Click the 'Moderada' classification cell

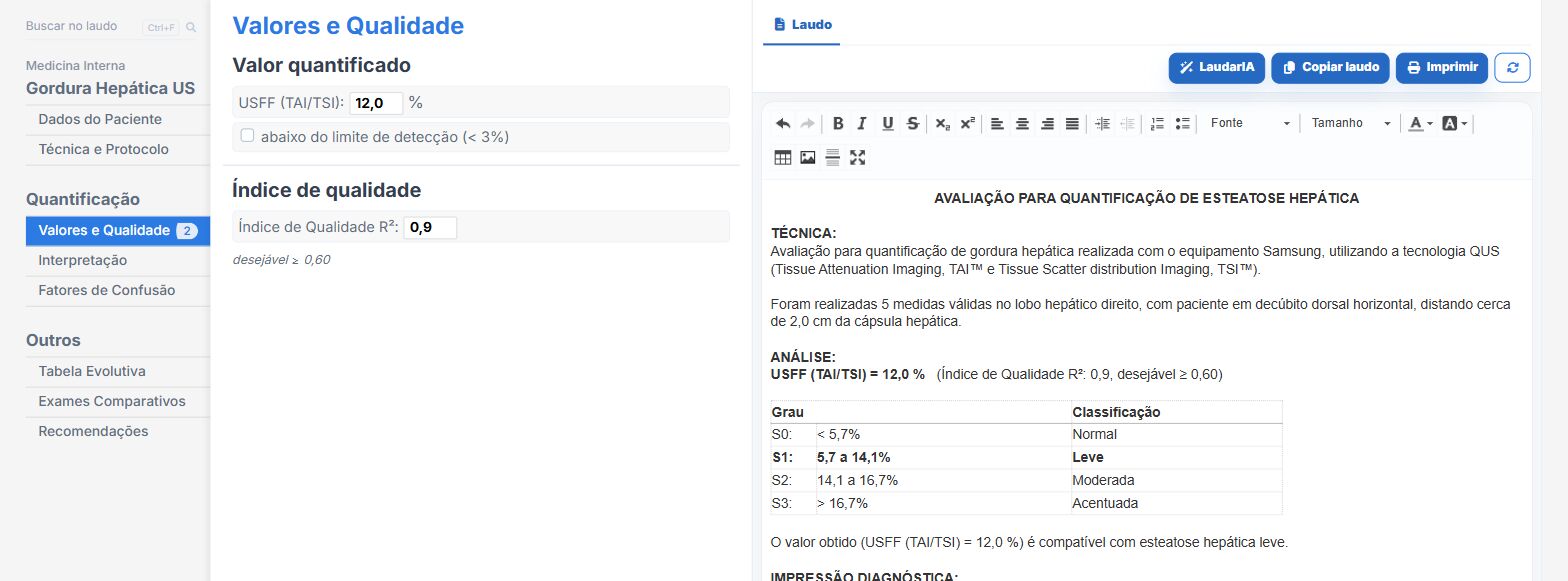click(x=1176, y=480)
